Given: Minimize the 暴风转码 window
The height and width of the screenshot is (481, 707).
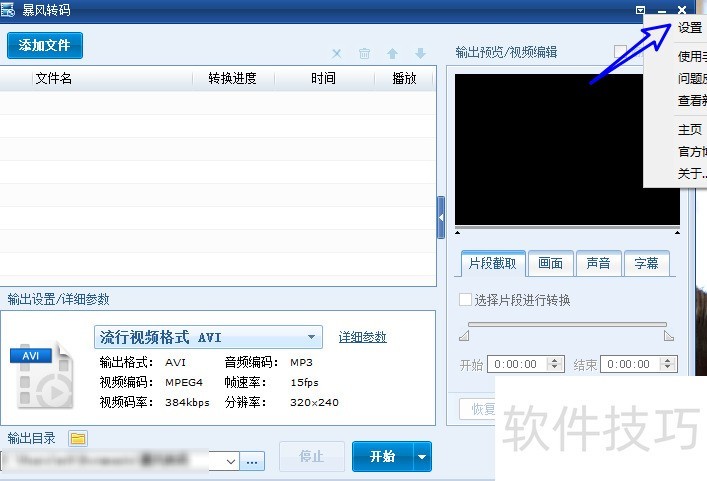Looking at the screenshot, I should click(x=662, y=10).
